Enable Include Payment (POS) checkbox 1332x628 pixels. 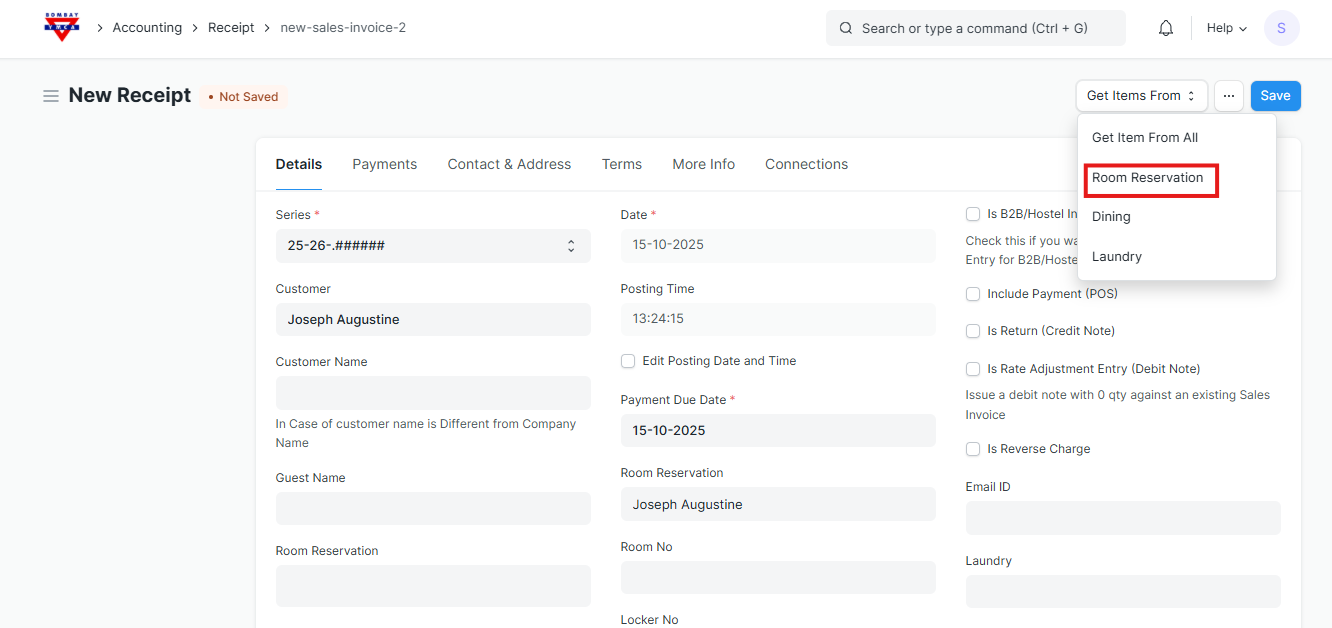click(x=973, y=294)
